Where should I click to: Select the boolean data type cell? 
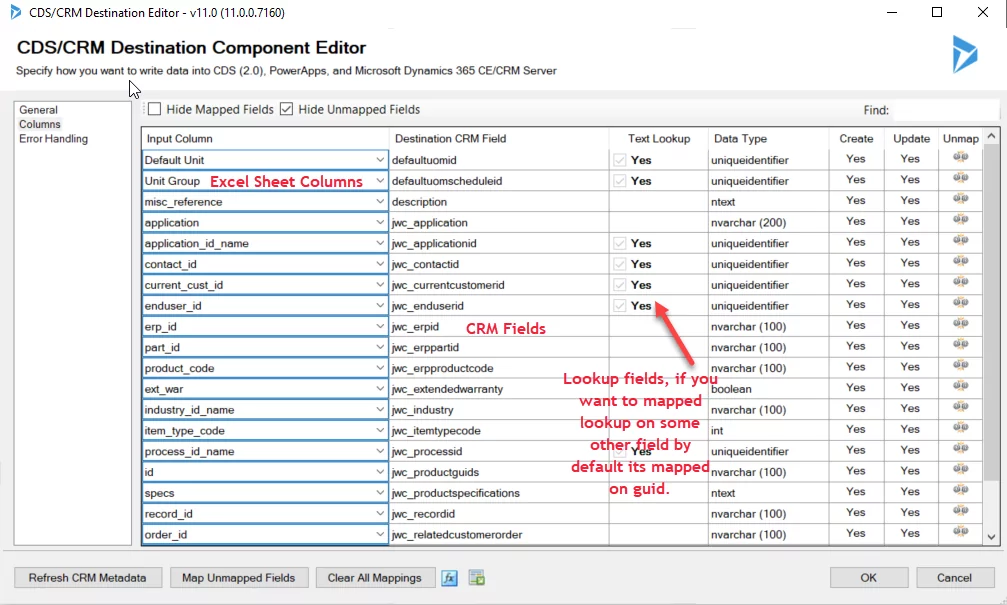click(768, 389)
